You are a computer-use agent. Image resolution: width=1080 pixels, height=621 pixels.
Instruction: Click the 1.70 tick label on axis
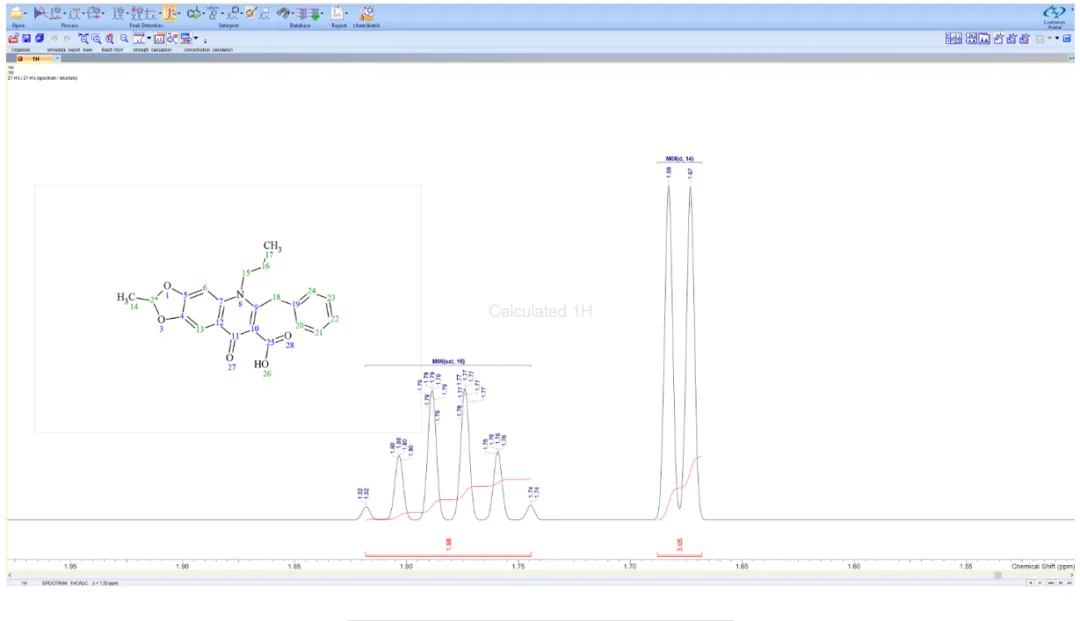click(x=630, y=566)
